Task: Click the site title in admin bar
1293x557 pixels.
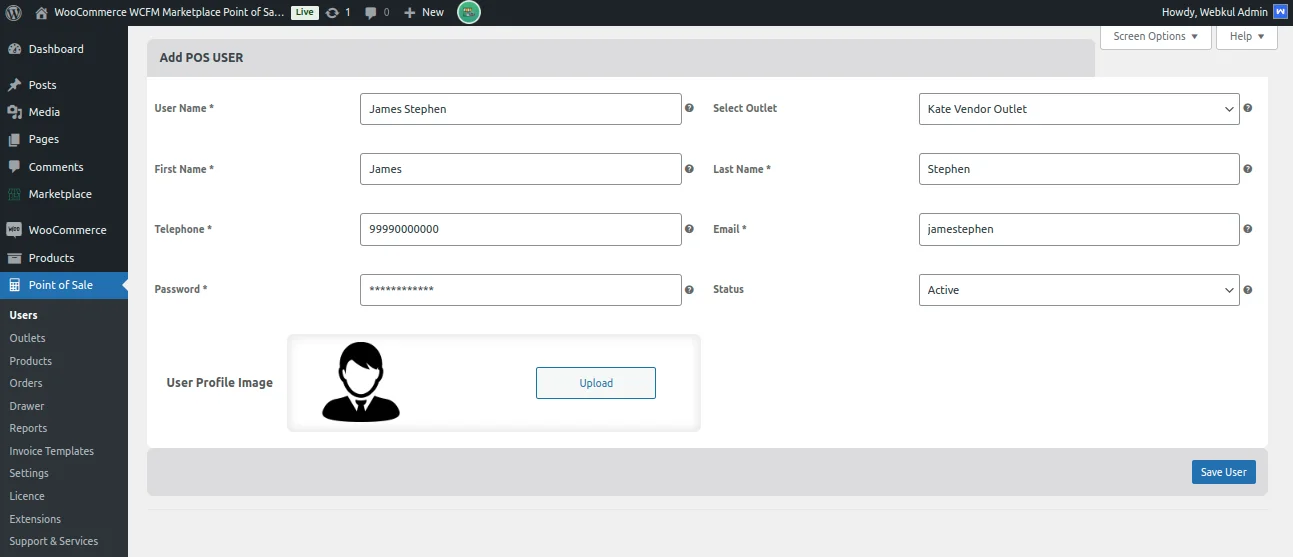Action: coord(169,12)
